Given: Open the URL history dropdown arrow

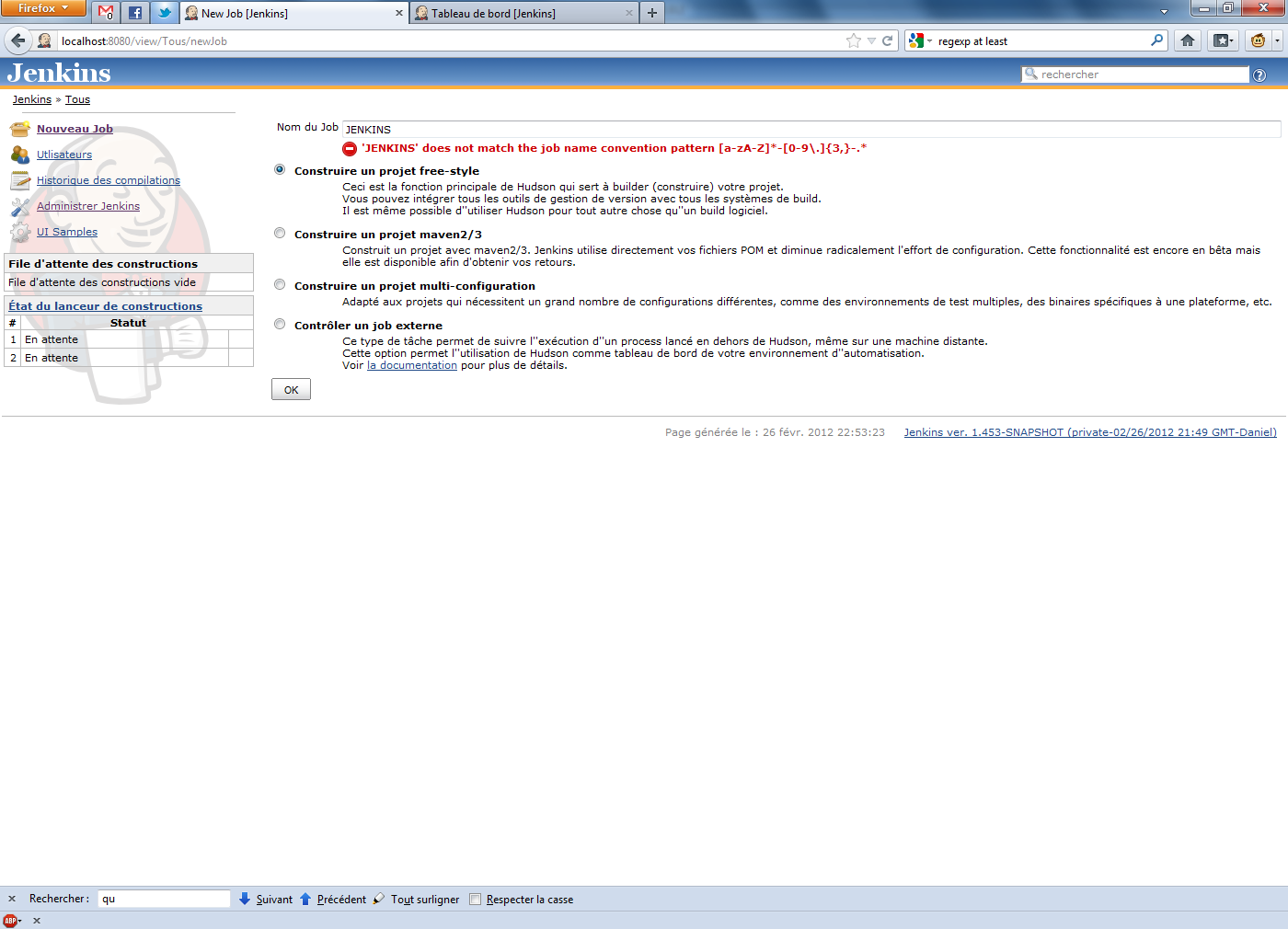Looking at the screenshot, I should [x=871, y=40].
